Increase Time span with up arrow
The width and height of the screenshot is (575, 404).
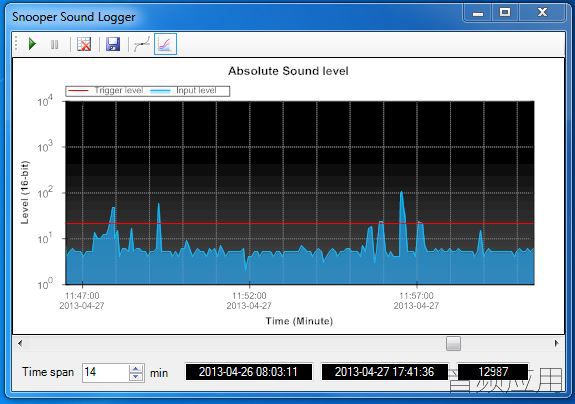pyautogui.click(x=136, y=369)
